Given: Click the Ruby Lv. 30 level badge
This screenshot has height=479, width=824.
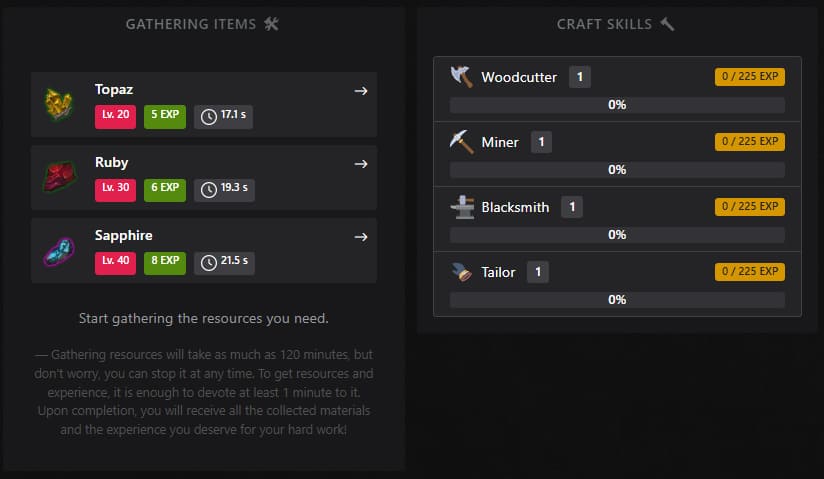Looking at the screenshot, I should (x=116, y=190).
